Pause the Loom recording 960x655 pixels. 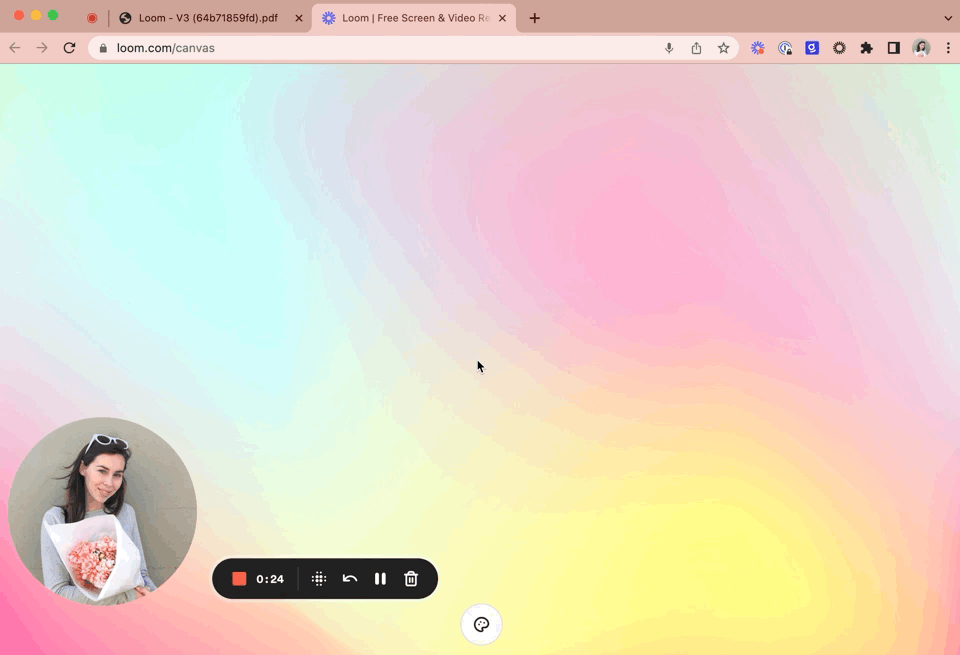click(380, 578)
